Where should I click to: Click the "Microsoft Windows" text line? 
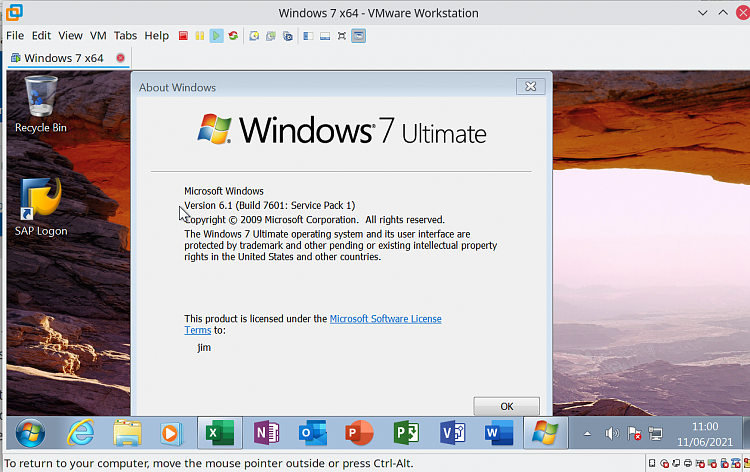(x=224, y=191)
